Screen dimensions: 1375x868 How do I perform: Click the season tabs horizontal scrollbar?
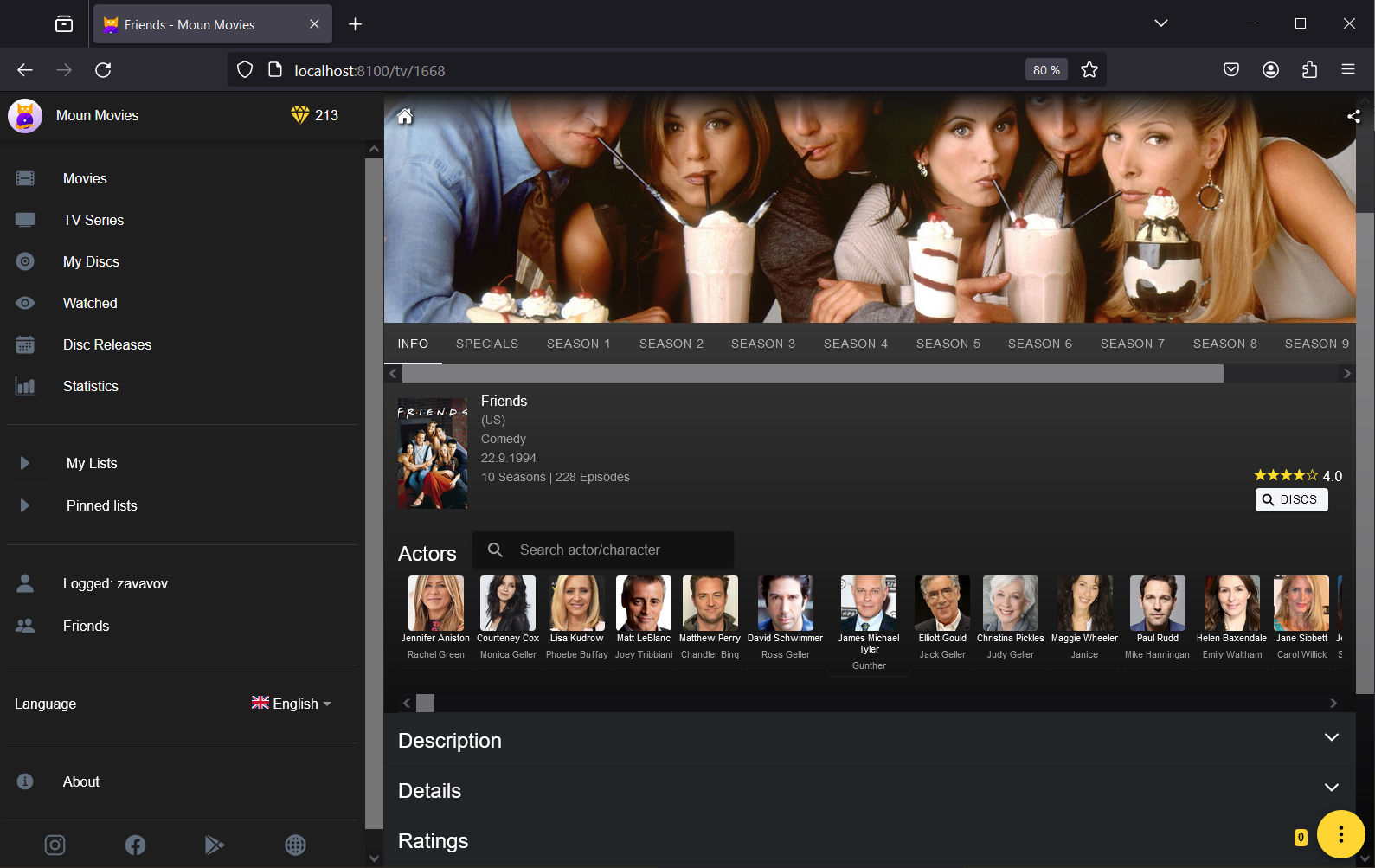click(812, 374)
